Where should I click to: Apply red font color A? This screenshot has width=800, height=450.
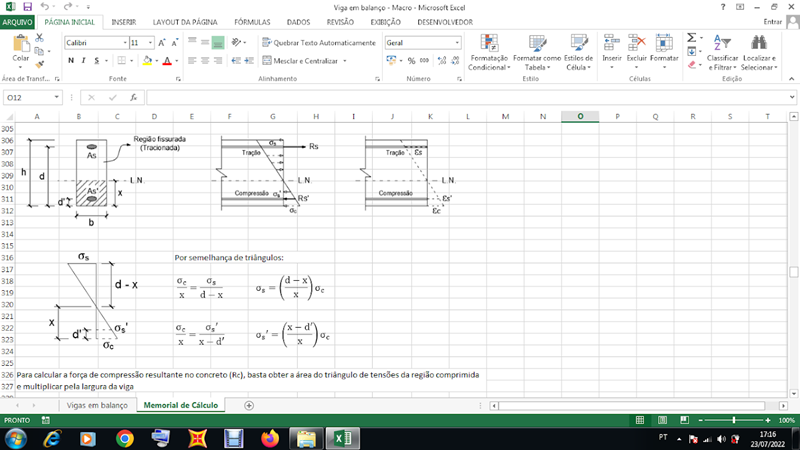[x=167, y=61]
